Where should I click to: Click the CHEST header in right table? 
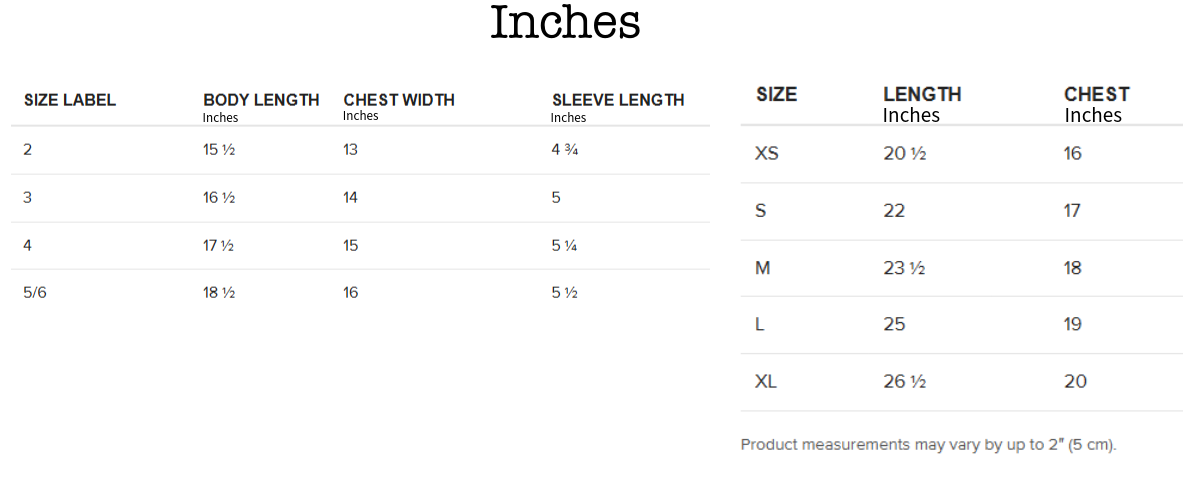point(1097,95)
